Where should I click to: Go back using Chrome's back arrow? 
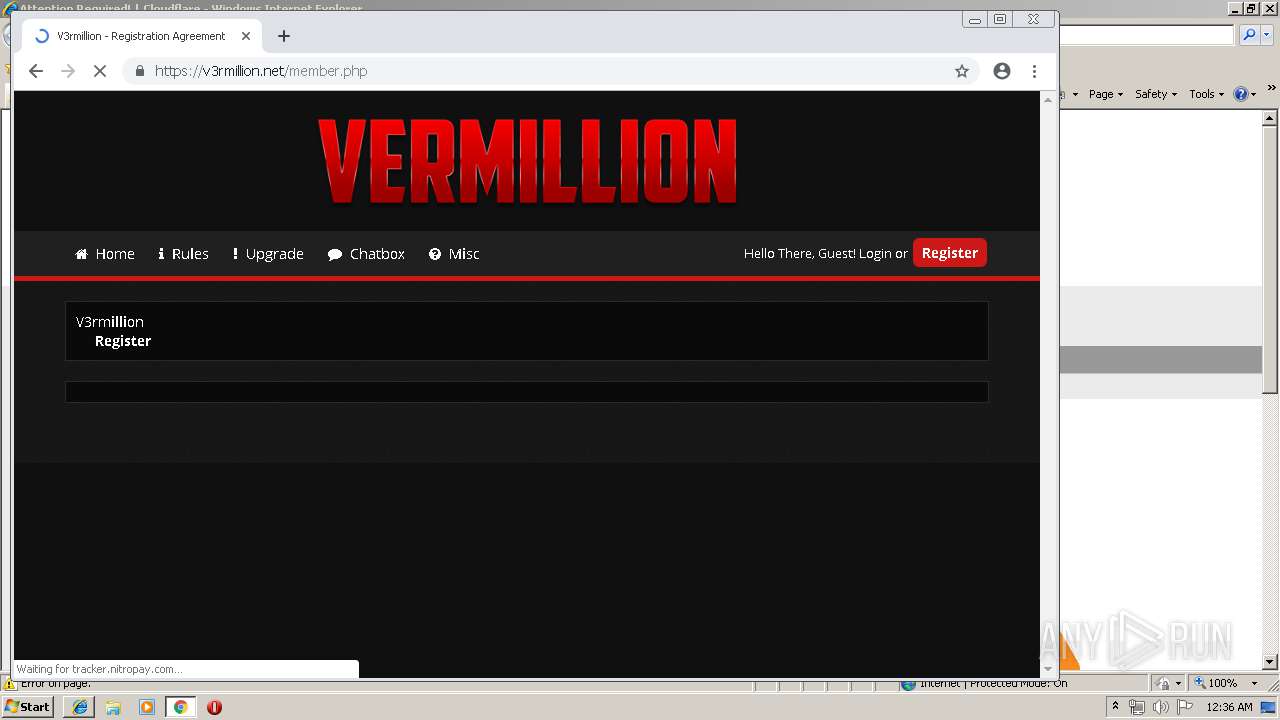coord(36,71)
